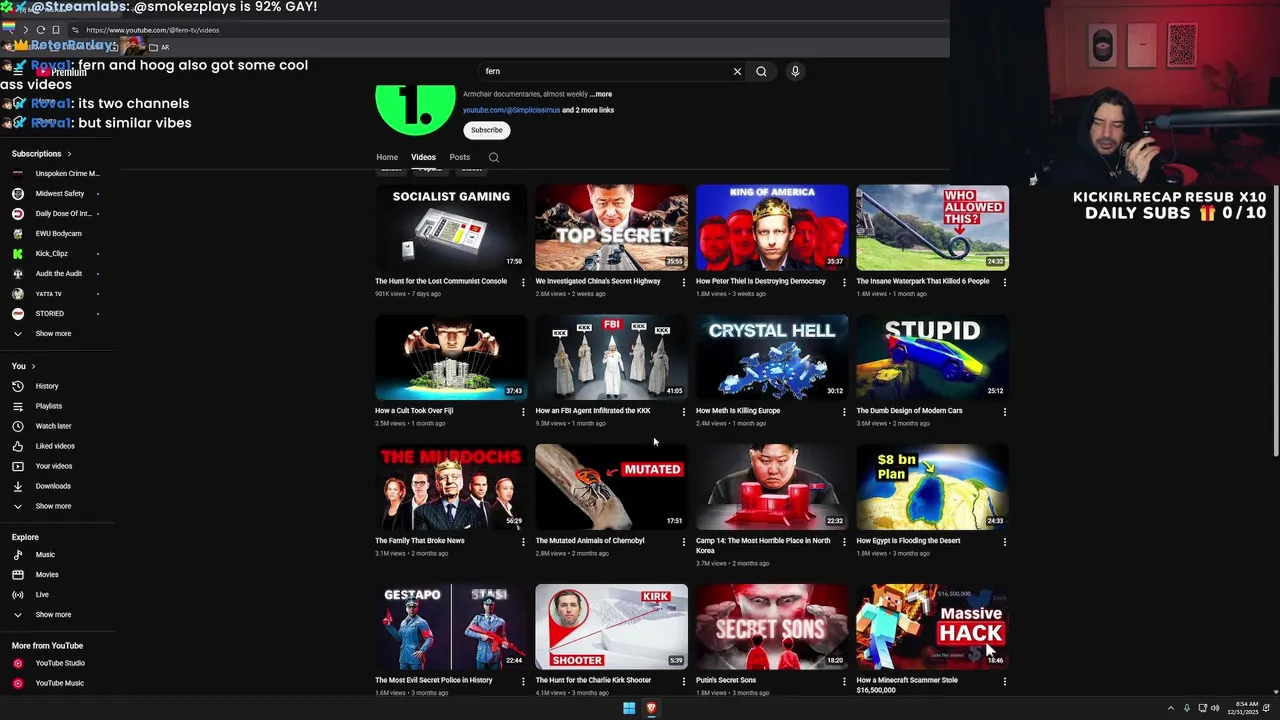Open YouTube Studio link
1280x720 pixels.
(x=58, y=663)
